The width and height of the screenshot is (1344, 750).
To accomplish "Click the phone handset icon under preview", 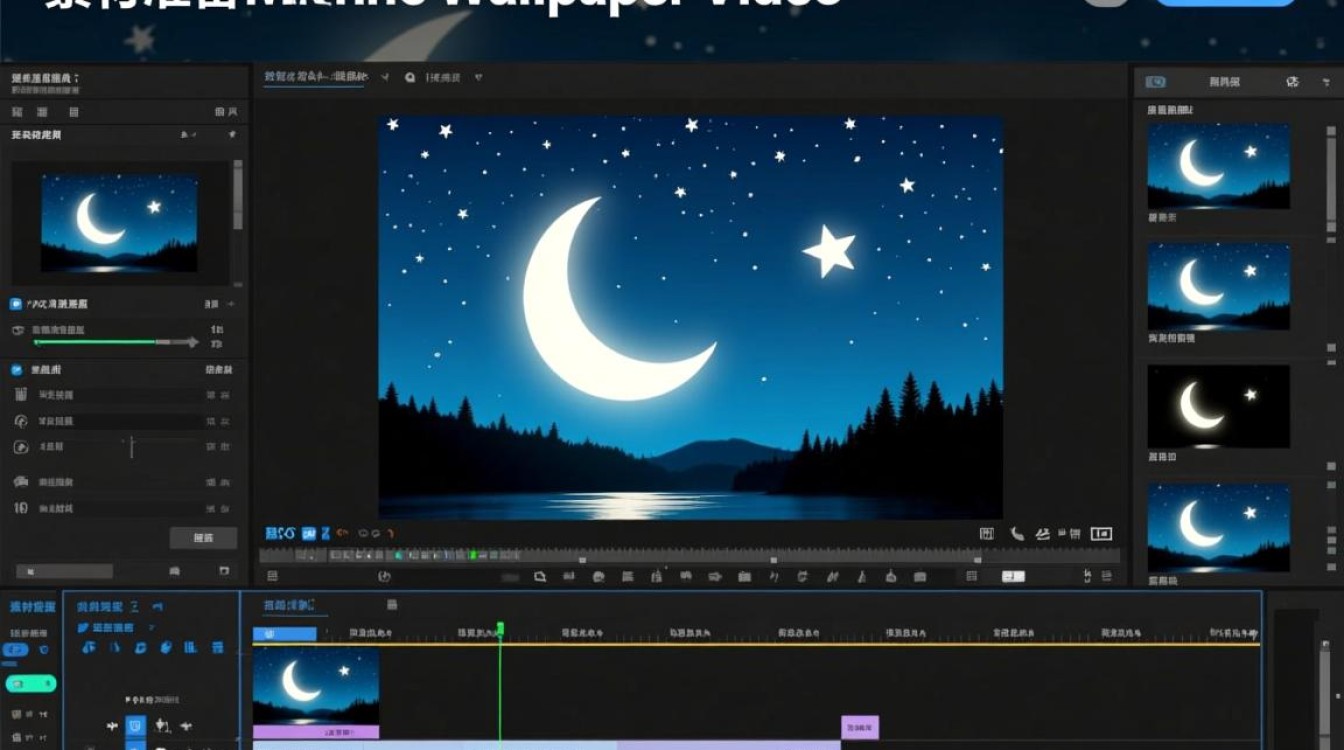I will click(1017, 534).
